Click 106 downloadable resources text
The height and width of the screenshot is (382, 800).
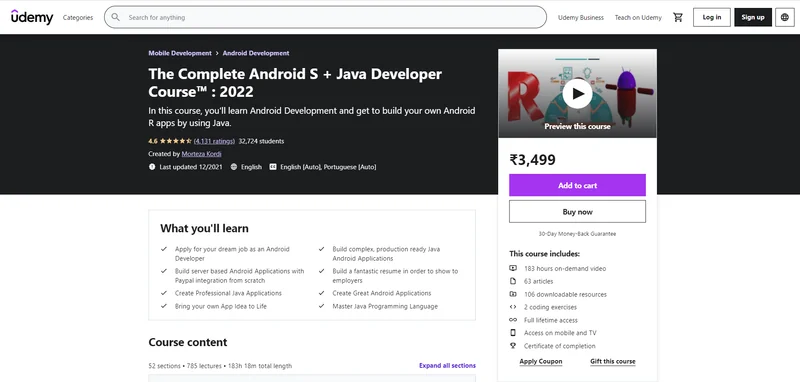565,294
